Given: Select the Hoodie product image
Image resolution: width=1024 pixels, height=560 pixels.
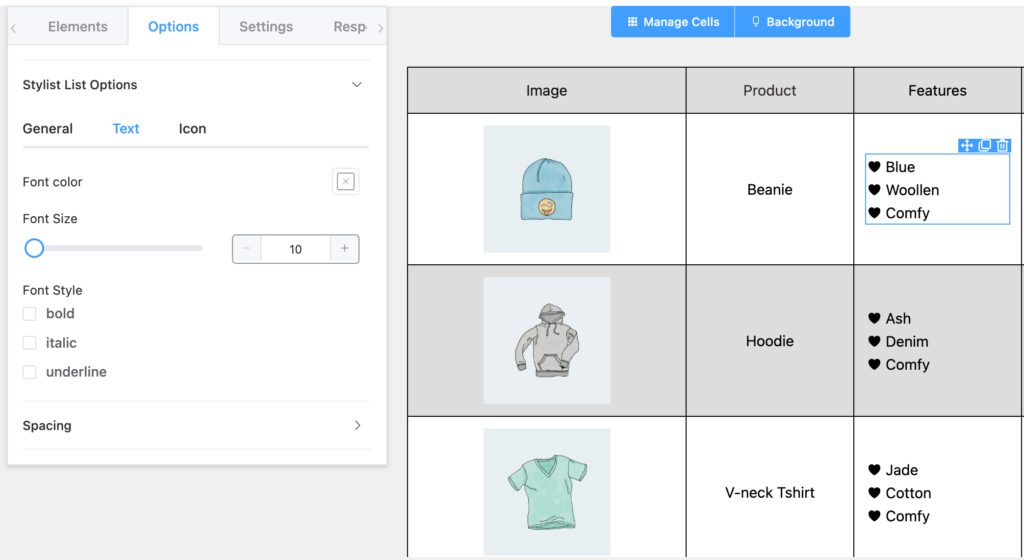Looking at the screenshot, I should click(547, 341).
